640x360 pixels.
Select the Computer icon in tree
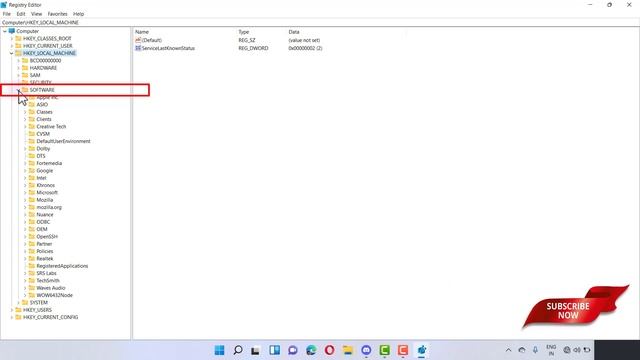[x=12, y=31]
